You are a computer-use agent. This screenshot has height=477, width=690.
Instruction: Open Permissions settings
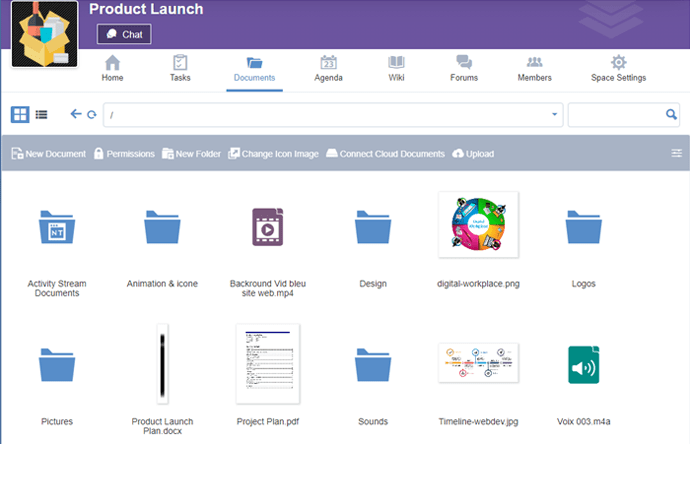(124, 154)
